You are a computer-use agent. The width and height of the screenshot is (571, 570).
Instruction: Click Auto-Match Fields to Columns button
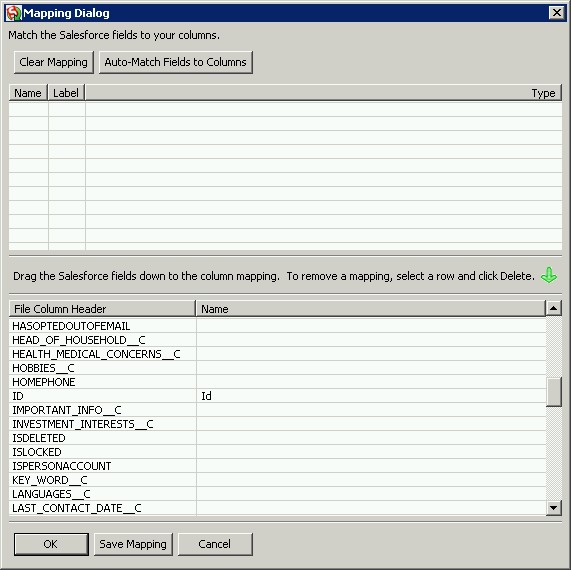176,62
